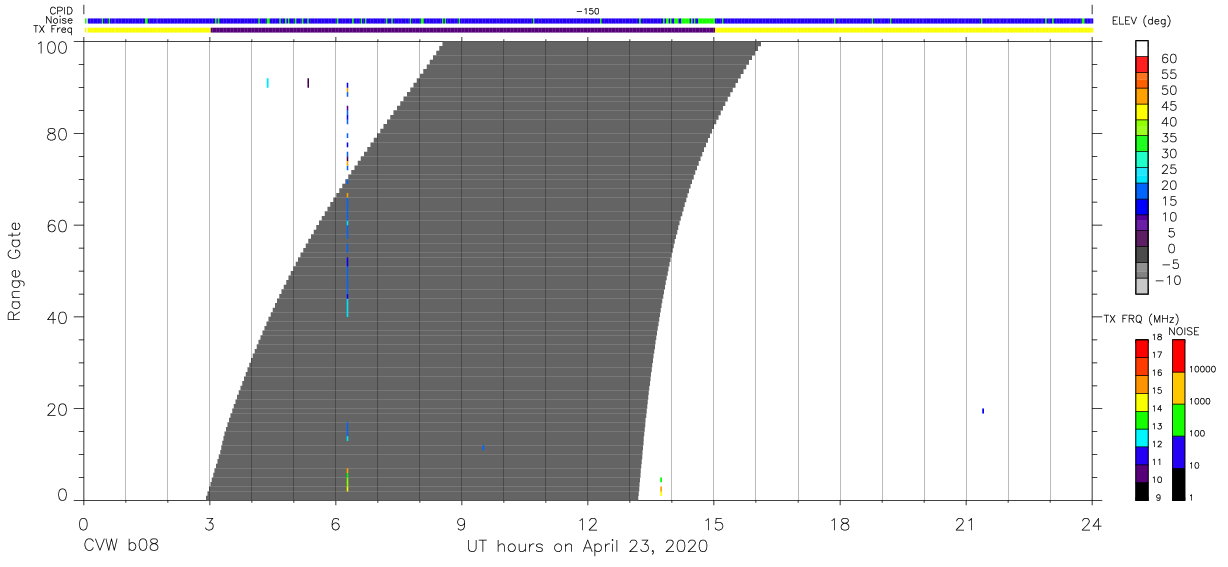Screen dimensions: 1228x567
Task: Click the "35" label on ELEV colorbar
Action: click(x=1168, y=138)
